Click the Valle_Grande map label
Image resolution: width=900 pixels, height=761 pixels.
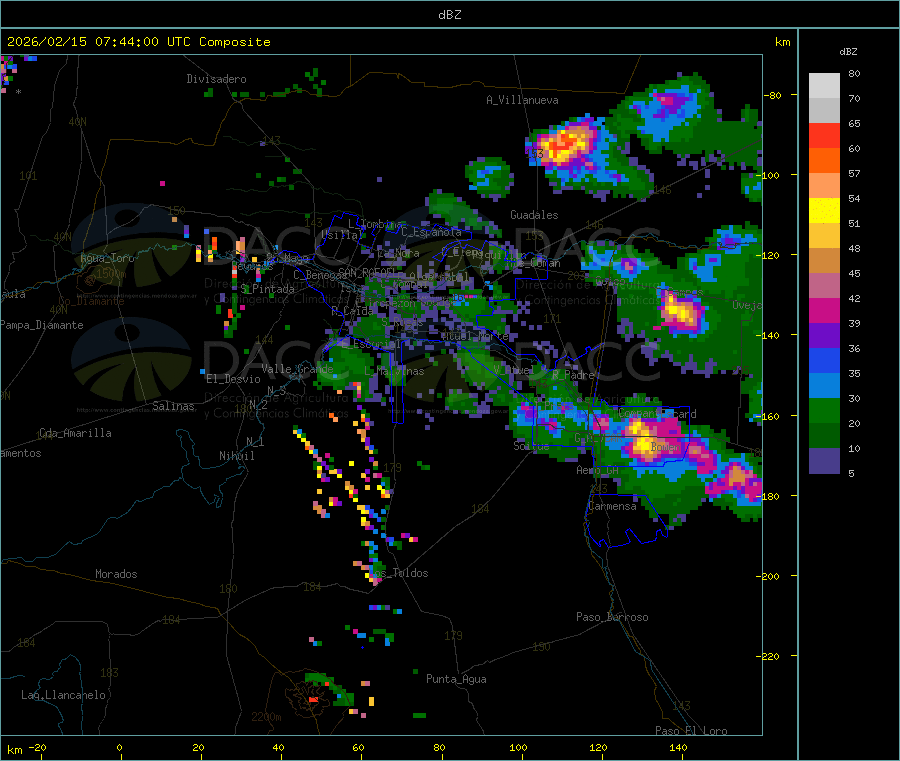coord(297,368)
